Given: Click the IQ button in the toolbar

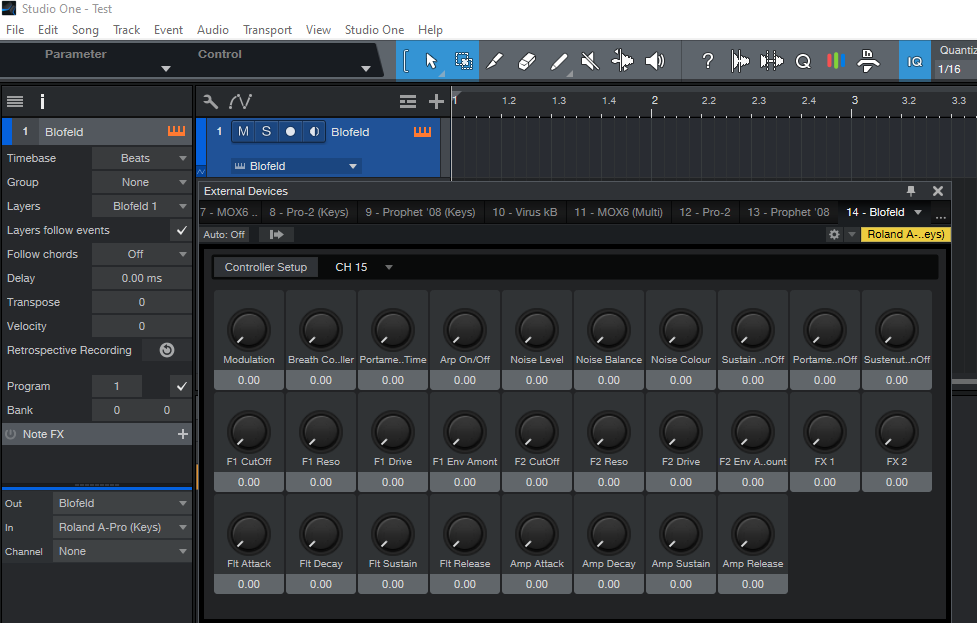Looking at the screenshot, I should tap(915, 61).
